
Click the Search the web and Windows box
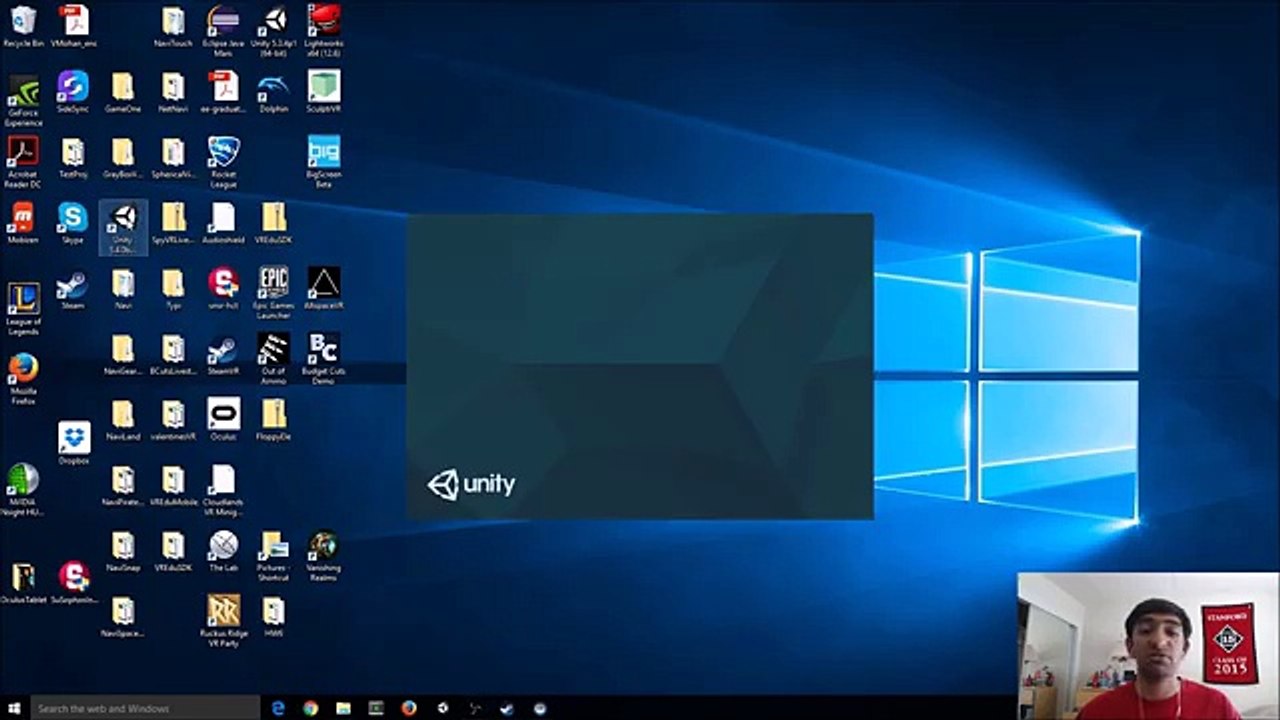click(x=145, y=708)
